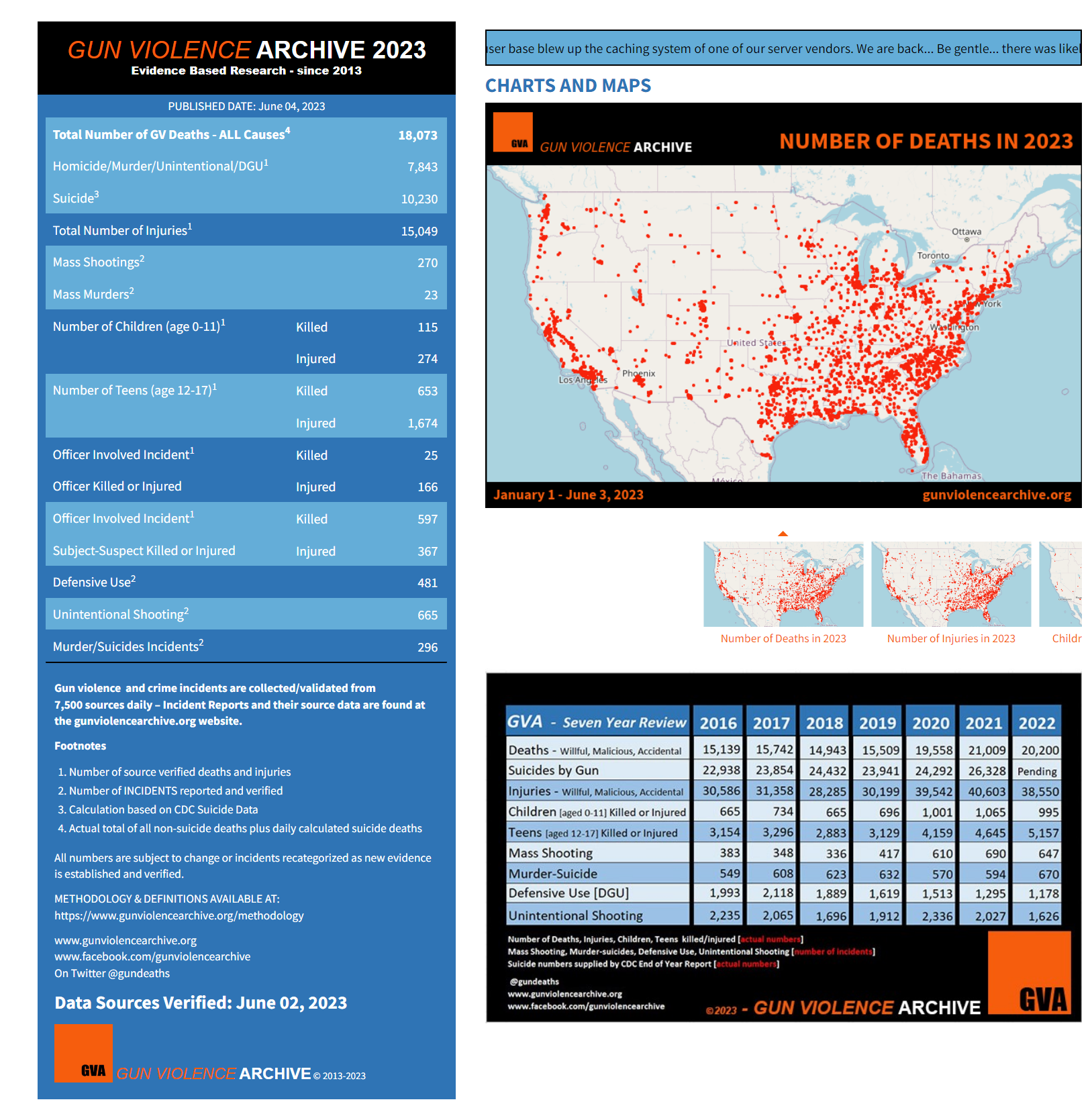
Task: Click the Teens killed 653 value
Action: (428, 391)
